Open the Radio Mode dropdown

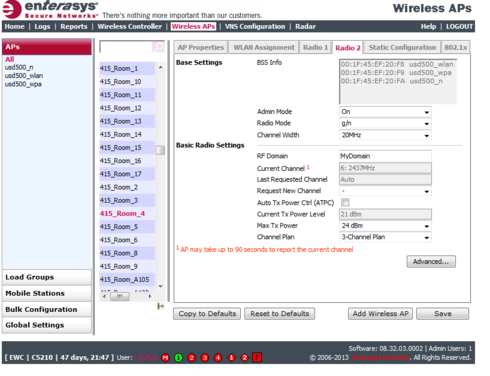point(385,123)
